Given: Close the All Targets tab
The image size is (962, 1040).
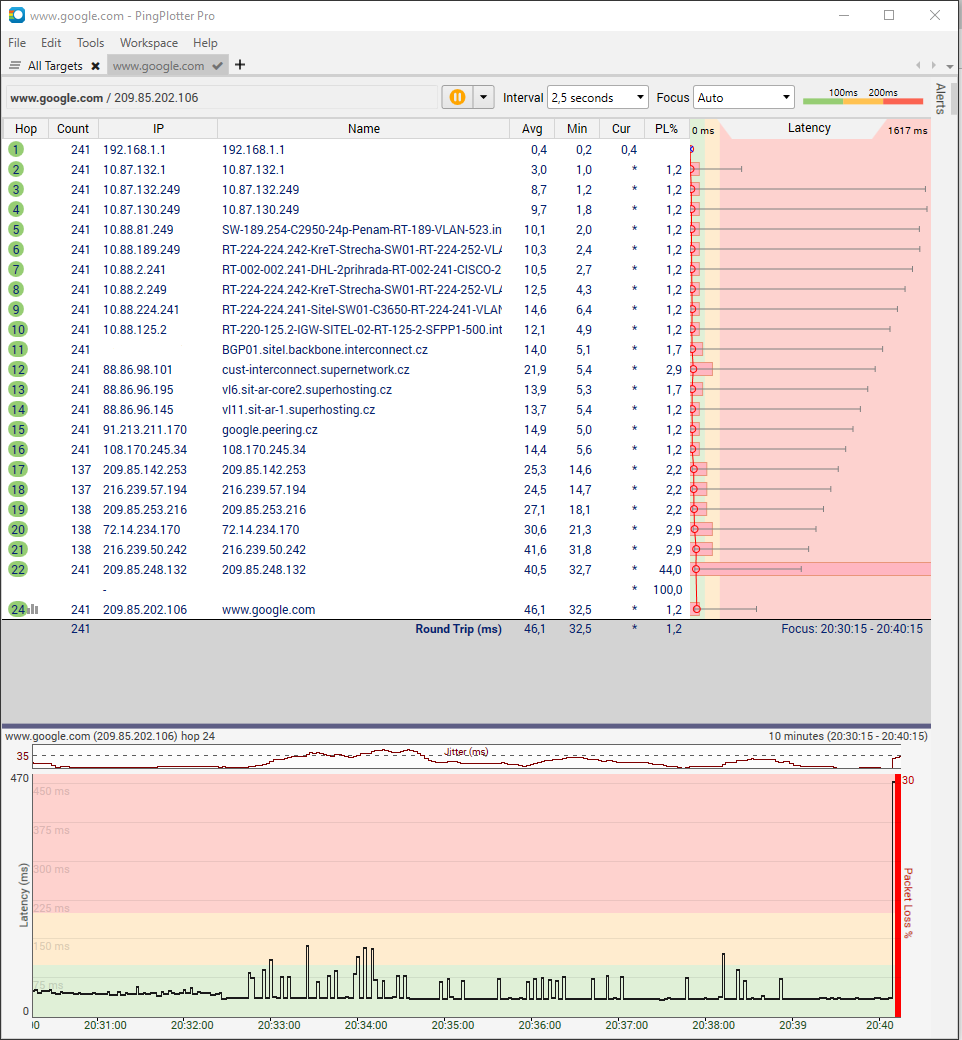Looking at the screenshot, I should [x=95, y=66].
